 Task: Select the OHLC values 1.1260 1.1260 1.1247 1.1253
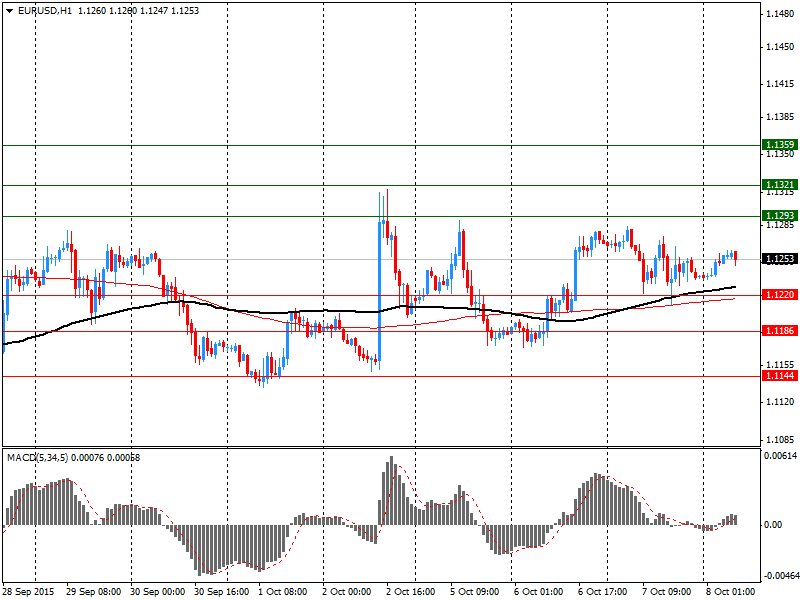click(x=138, y=11)
